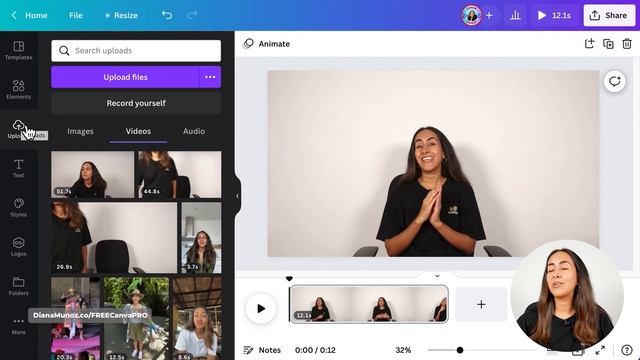
Task: Click the Share button
Action: 609,16
